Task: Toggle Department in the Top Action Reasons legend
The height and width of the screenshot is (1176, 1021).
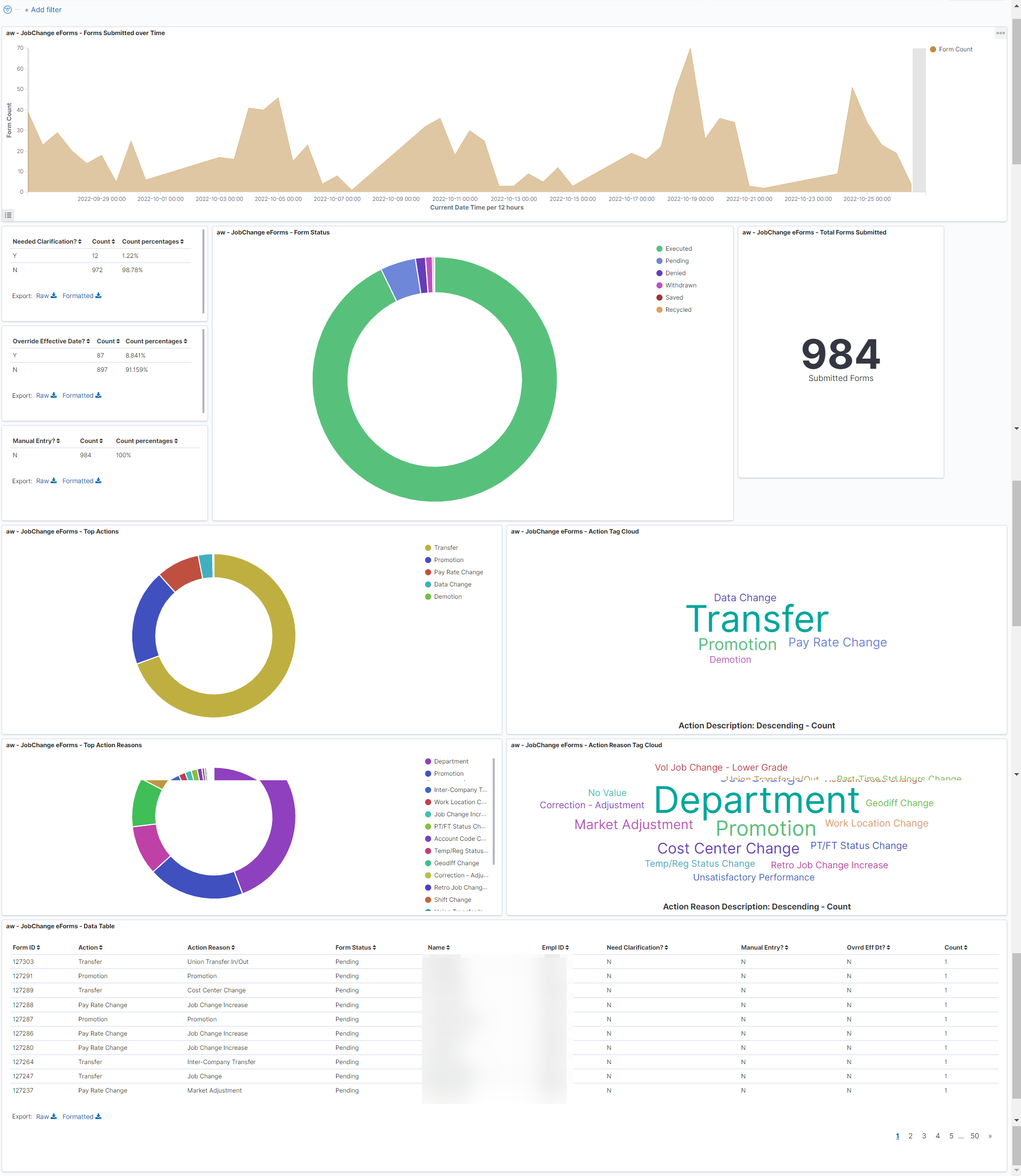Action: (452, 761)
